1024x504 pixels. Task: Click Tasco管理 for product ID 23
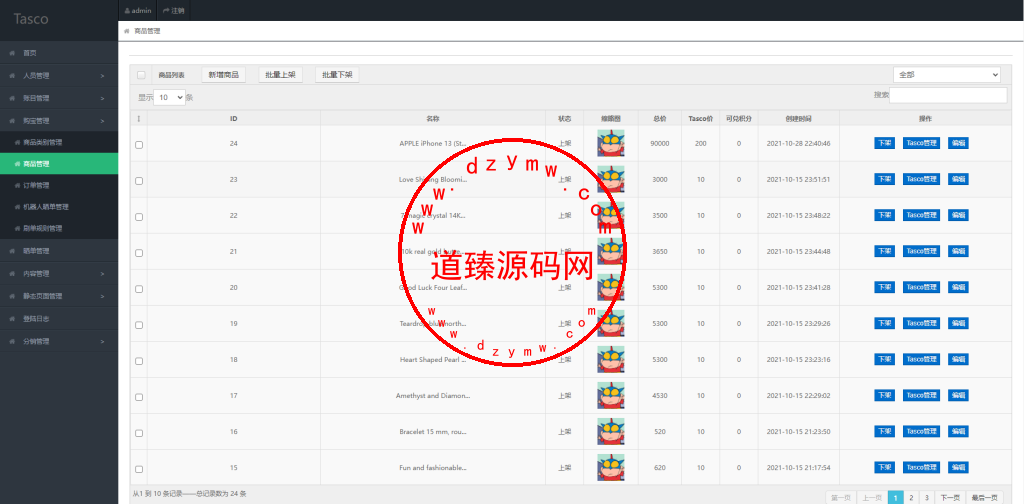pos(921,180)
